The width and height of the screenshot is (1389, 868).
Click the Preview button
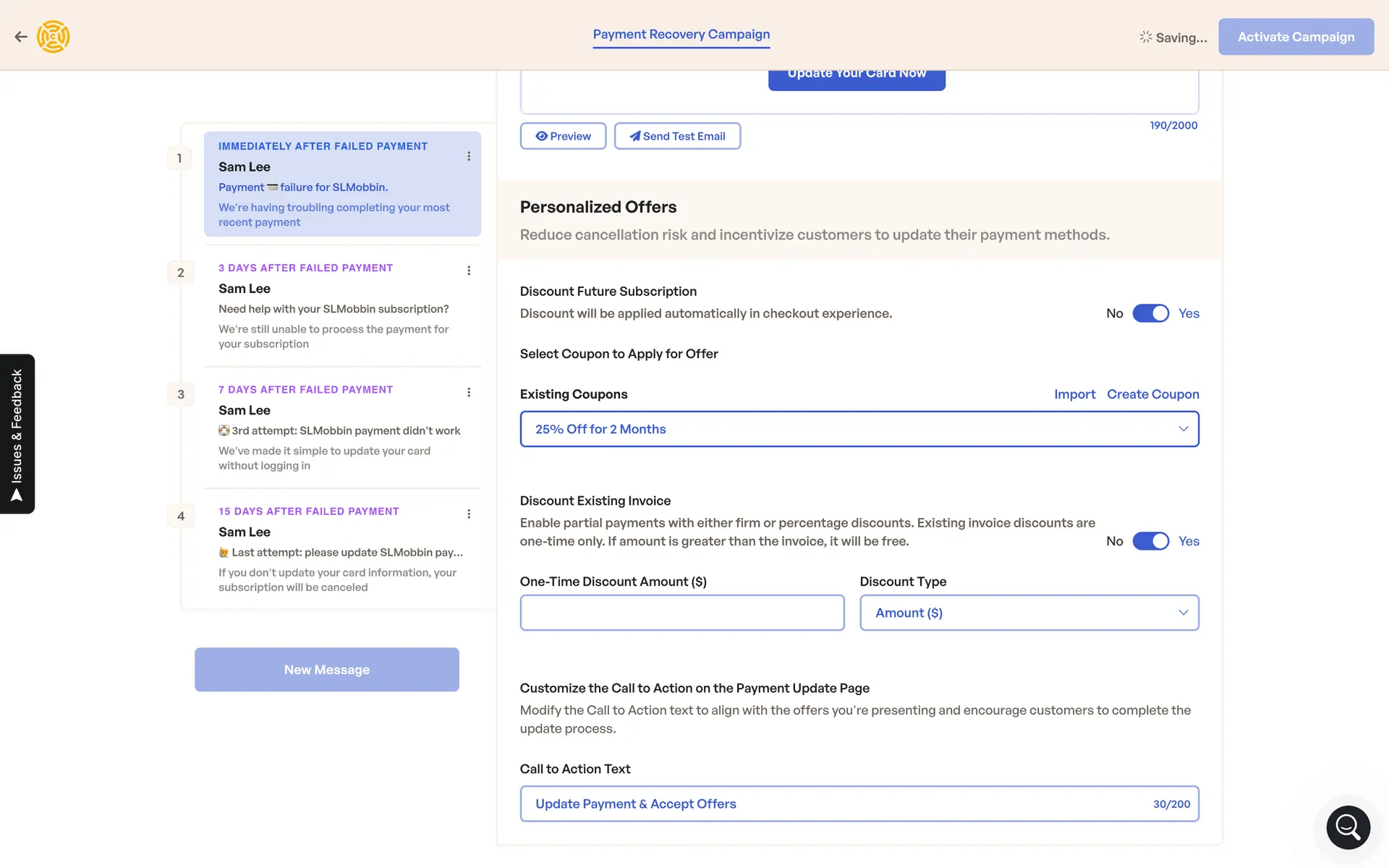[x=563, y=136]
